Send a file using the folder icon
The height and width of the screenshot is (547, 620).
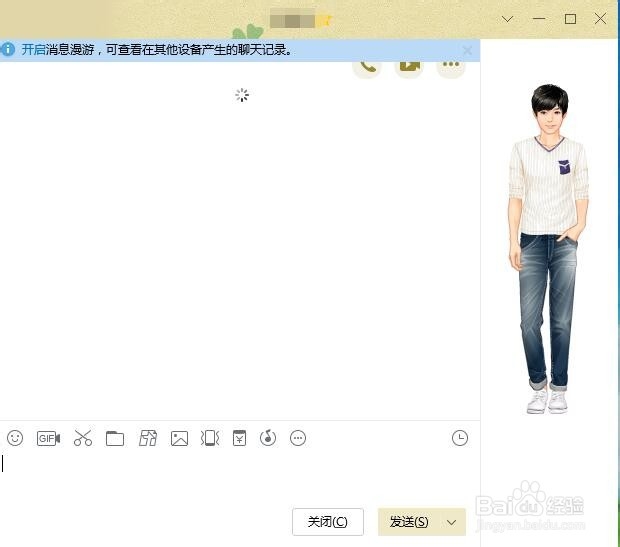pos(115,438)
